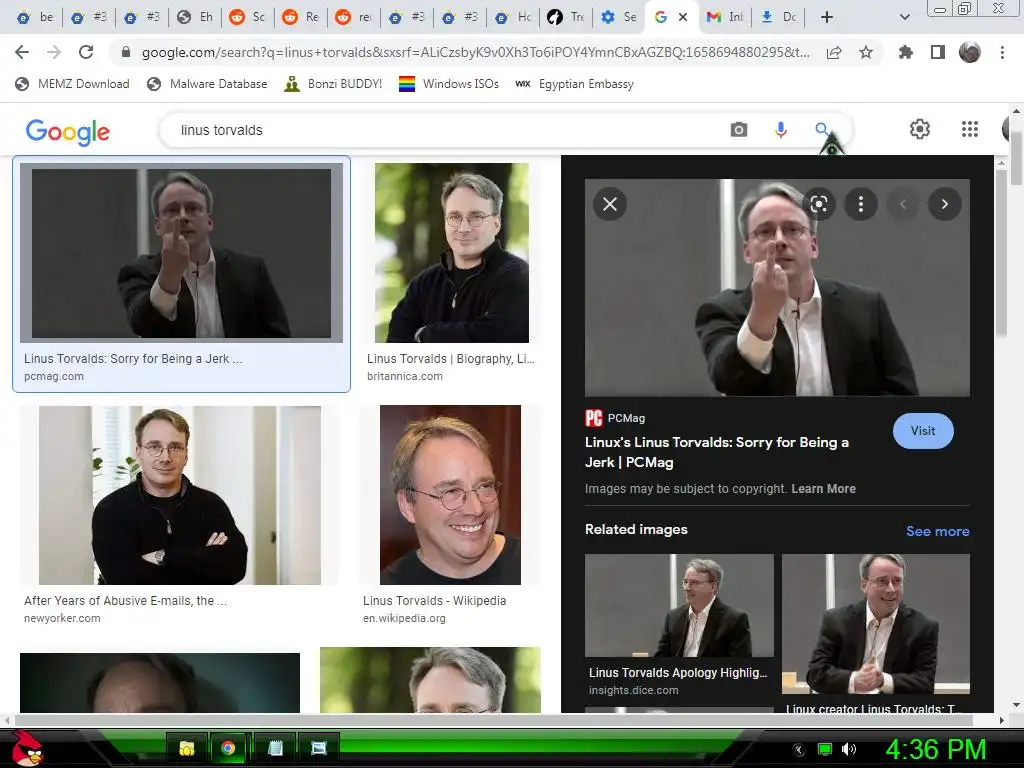Click the Chrome taskbar icon
Screen dimensions: 1024x768
click(228, 748)
